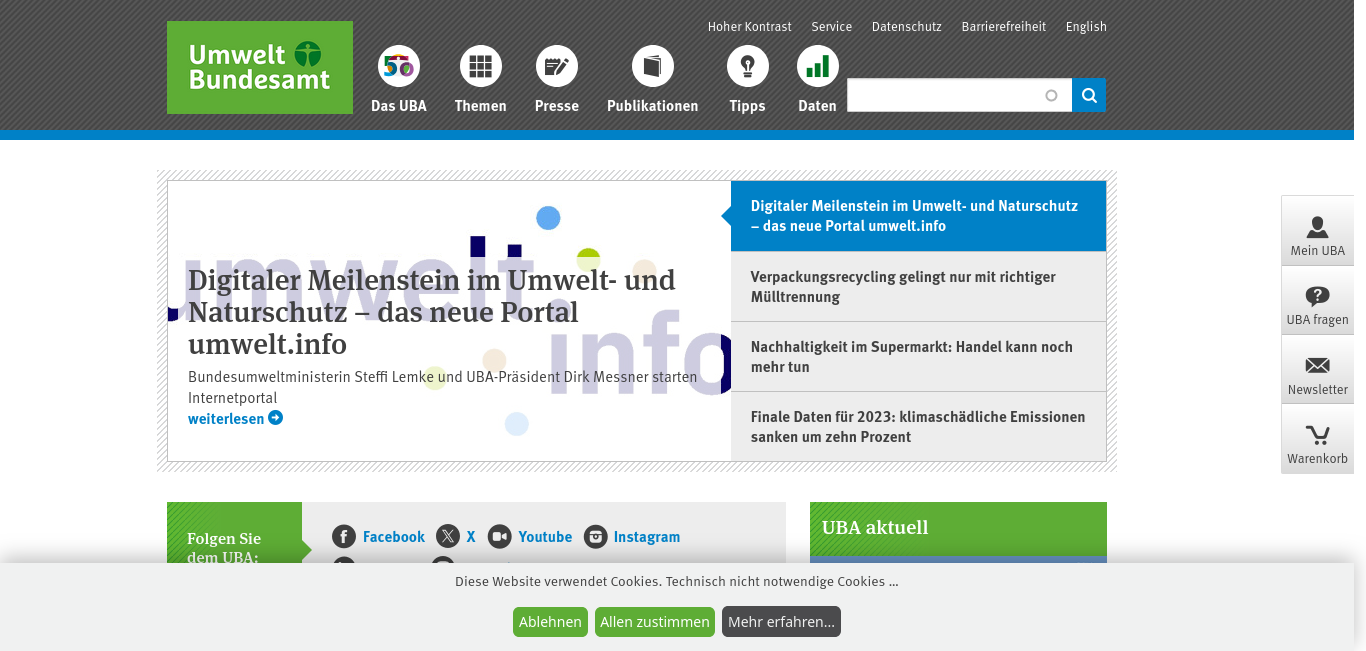
Task: Open the Datenschutz link
Action: [x=907, y=27]
